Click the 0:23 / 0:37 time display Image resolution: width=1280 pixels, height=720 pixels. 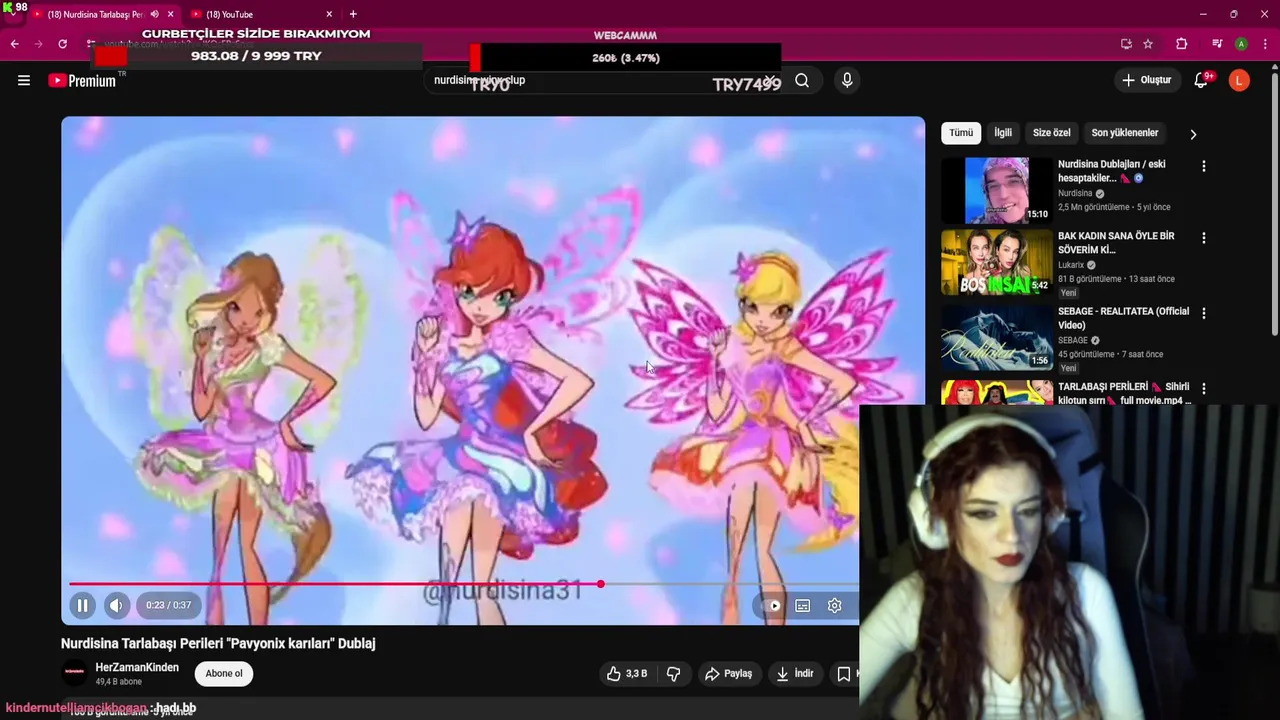coord(168,605)
